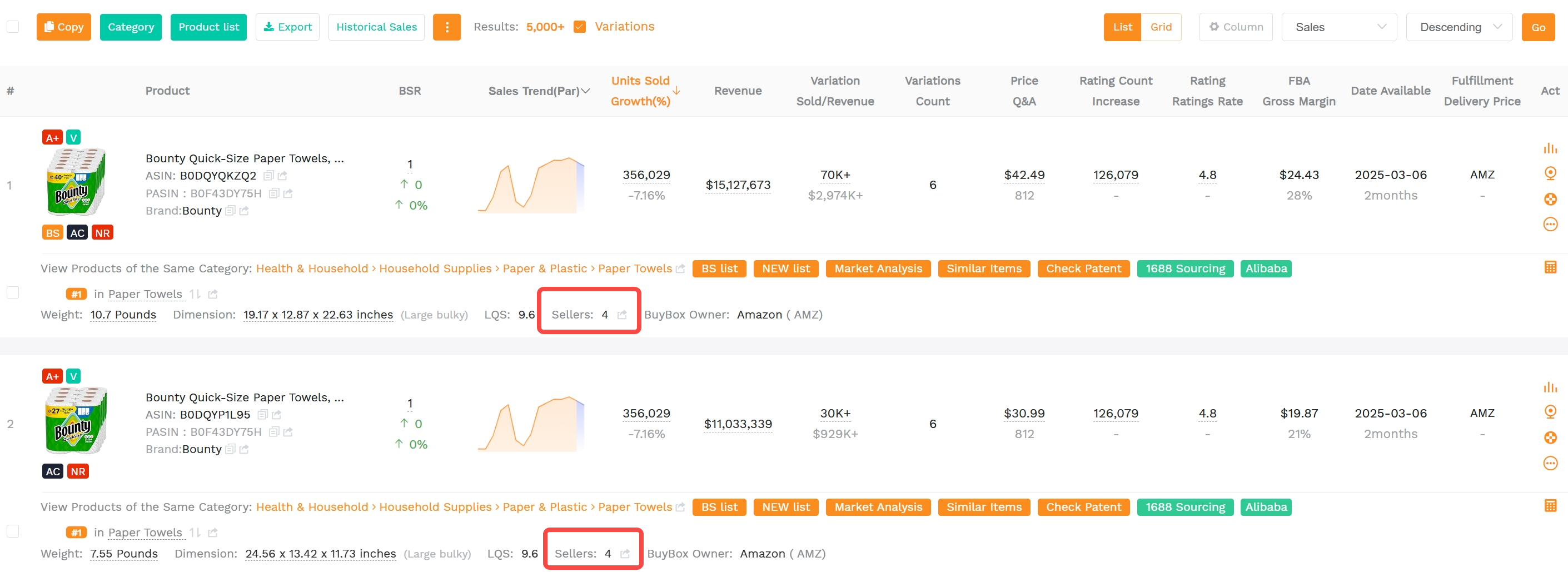Open category path link icon in first row
Screen dimensions: 1568x572
(680, 268)
